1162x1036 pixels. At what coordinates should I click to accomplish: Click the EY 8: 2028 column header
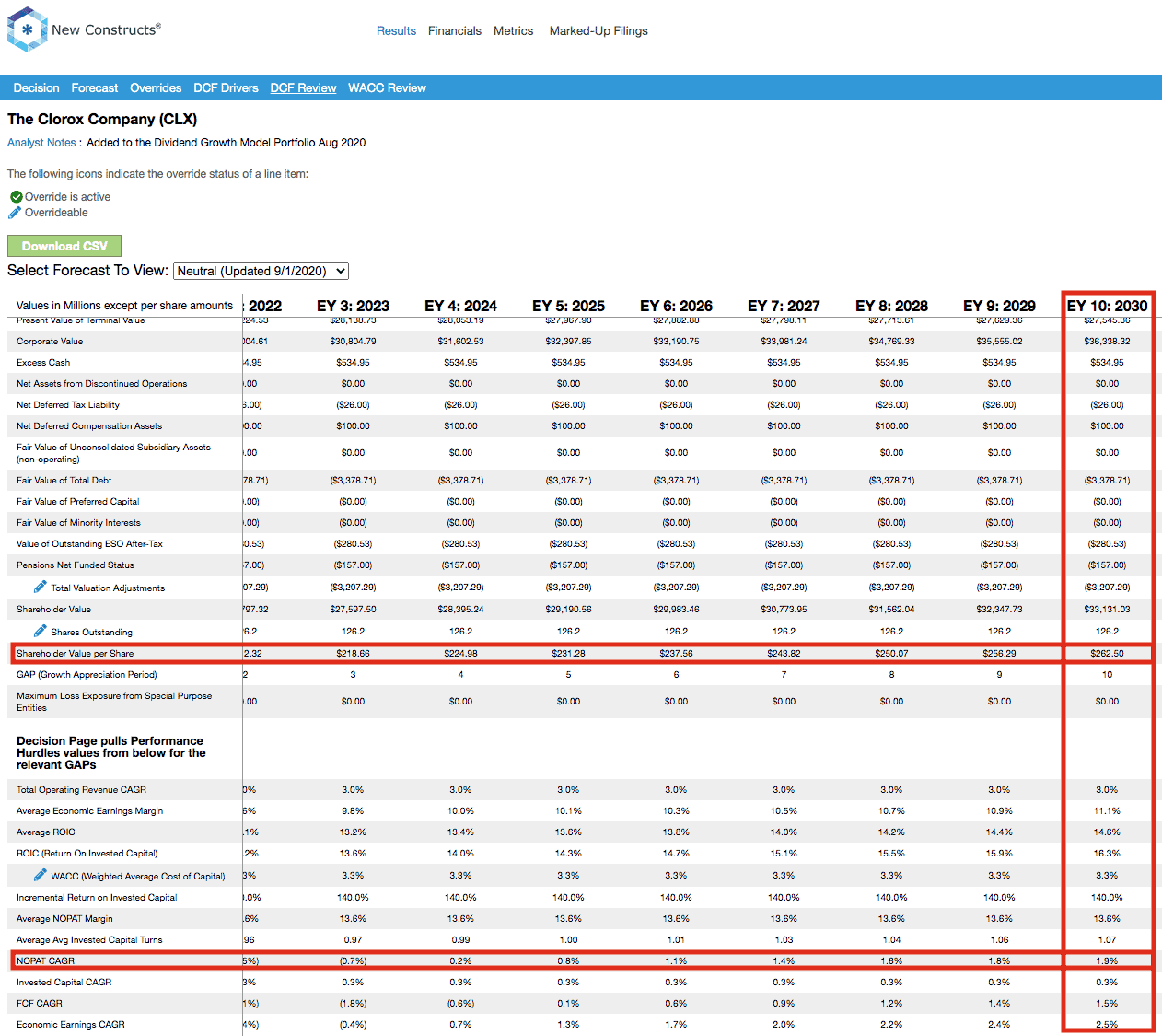[x=891, y=306]
